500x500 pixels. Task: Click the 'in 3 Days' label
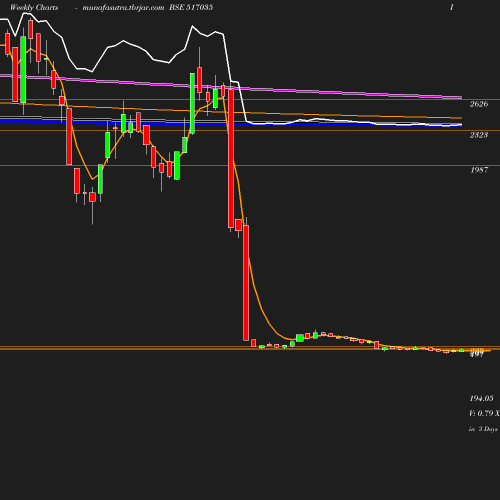click(483, 429)
